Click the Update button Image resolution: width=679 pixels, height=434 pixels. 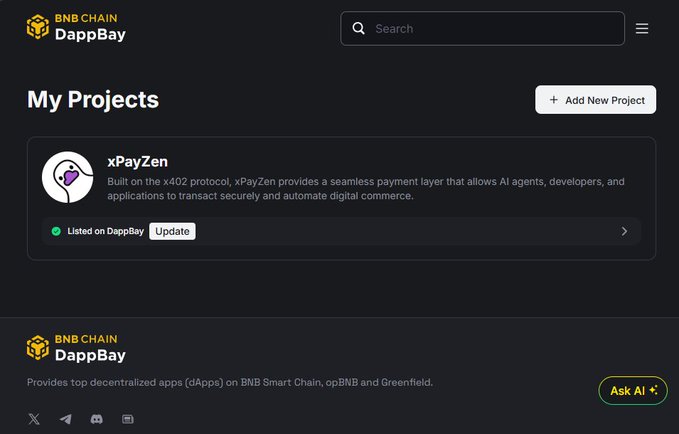(172, 231)
